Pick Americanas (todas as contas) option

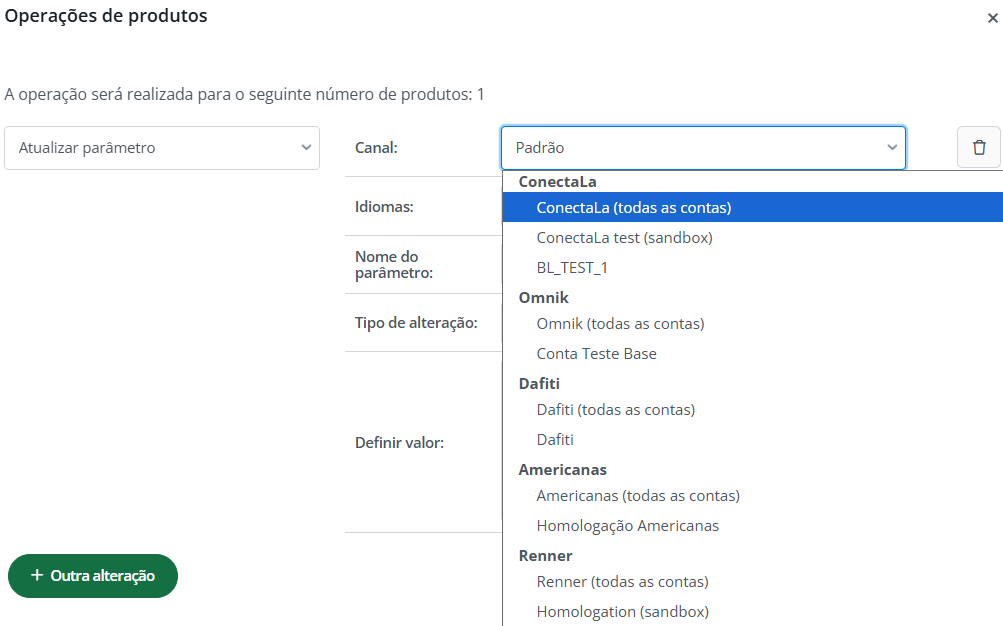tap(638, 496)
